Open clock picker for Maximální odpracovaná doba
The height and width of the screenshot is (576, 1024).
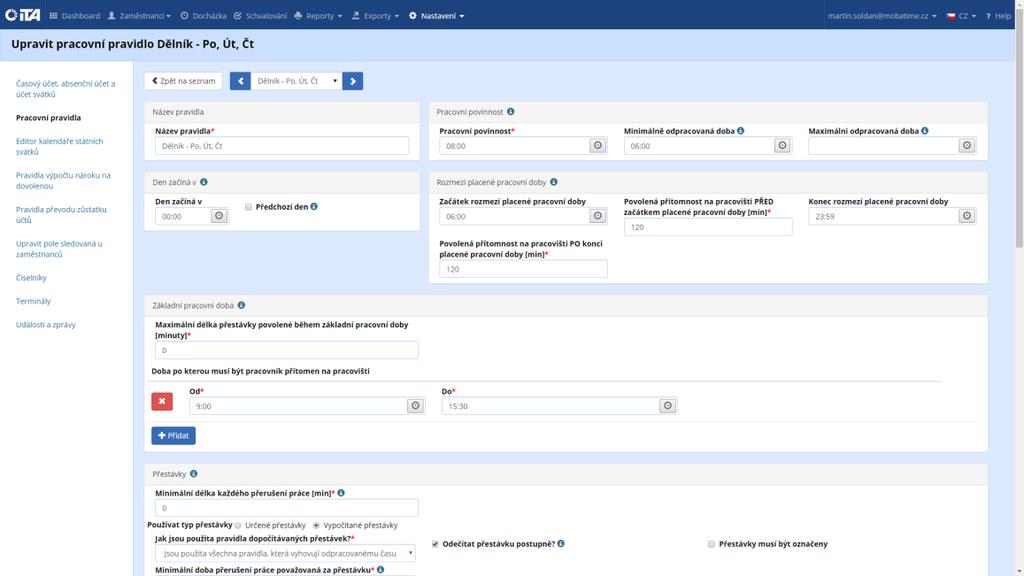coord(967,146)
